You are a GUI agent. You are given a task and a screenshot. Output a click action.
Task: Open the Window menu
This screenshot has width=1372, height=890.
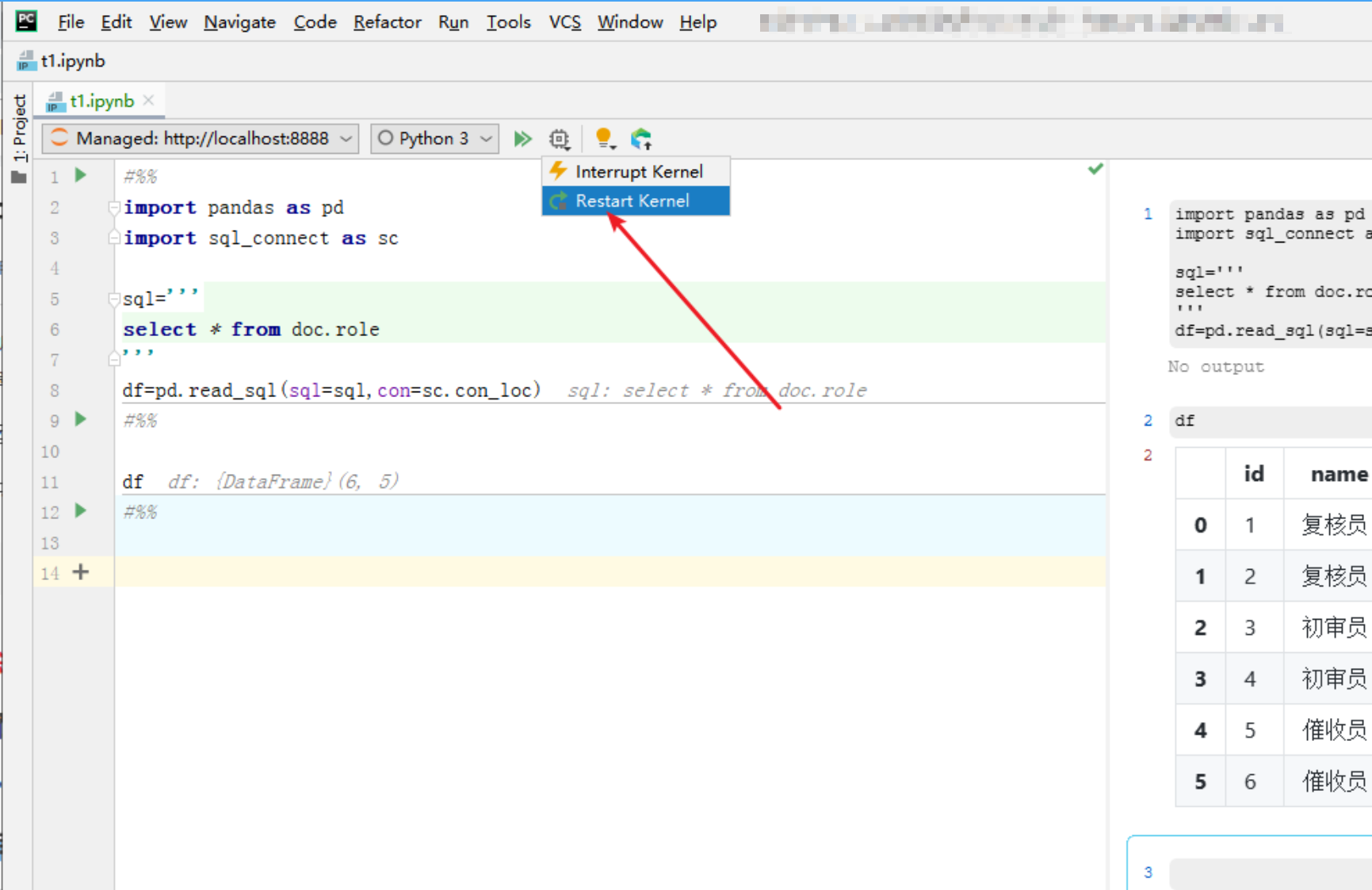(630, 22)
